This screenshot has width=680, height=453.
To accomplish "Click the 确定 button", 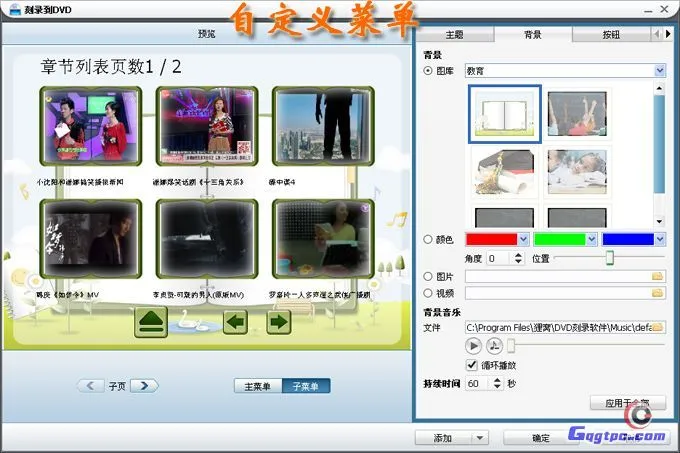I will pyautogui.click(x=541, y=438).
